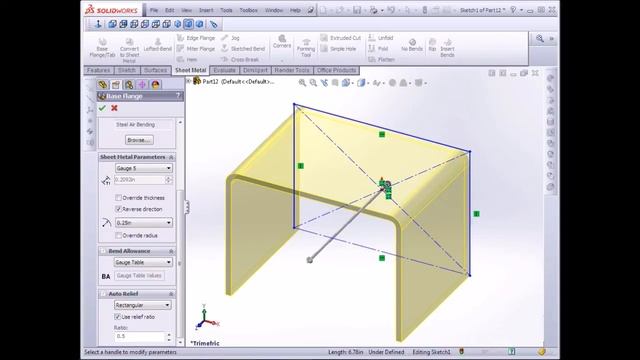This screenshot has width=640, height=360.
Task: Select the Rip tool
Action: point(432,45)
